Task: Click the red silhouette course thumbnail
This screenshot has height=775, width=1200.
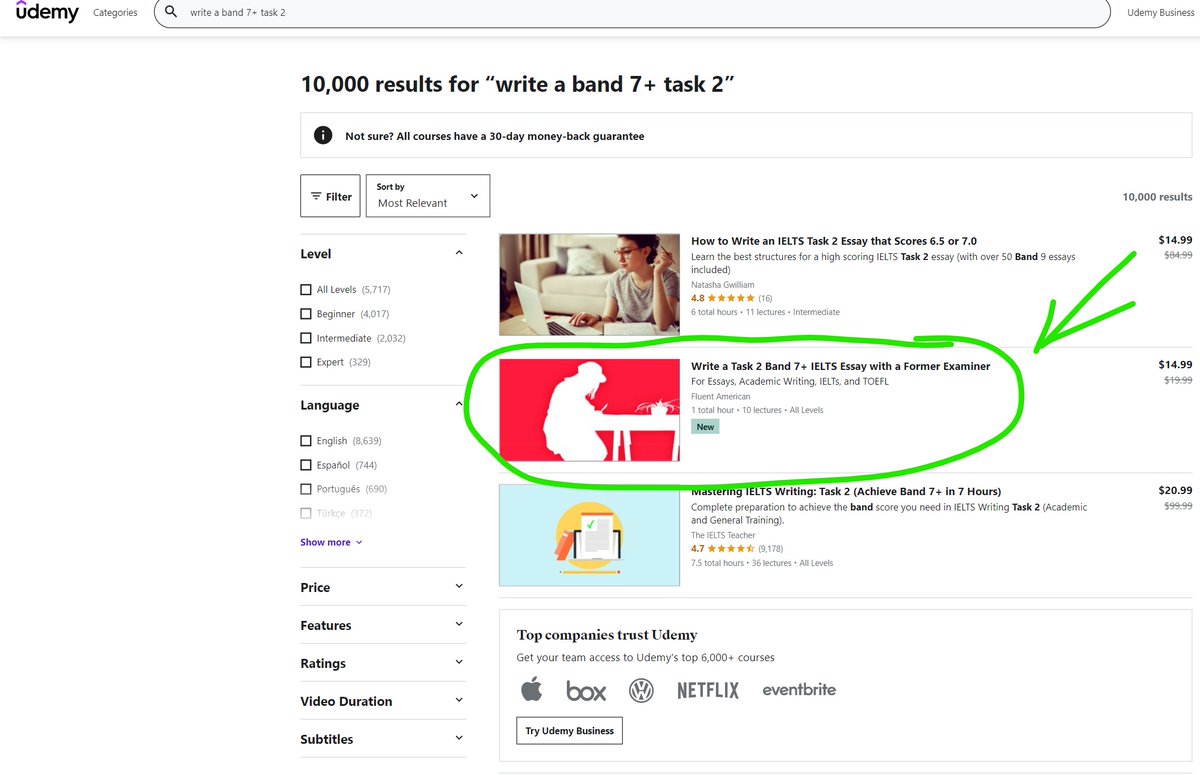Action: [589, 410]
